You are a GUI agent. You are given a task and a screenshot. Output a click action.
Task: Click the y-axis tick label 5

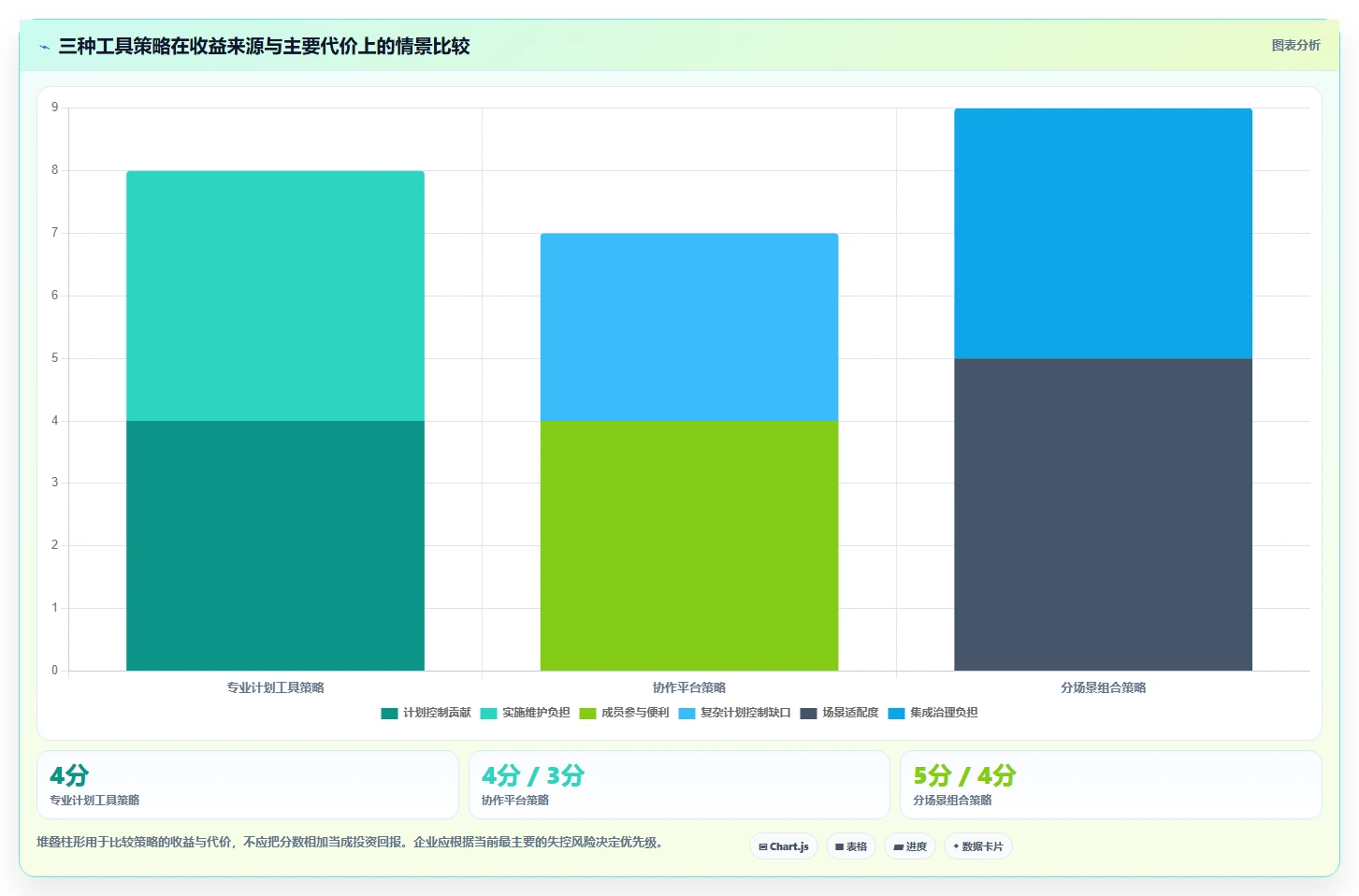(54, 358)
